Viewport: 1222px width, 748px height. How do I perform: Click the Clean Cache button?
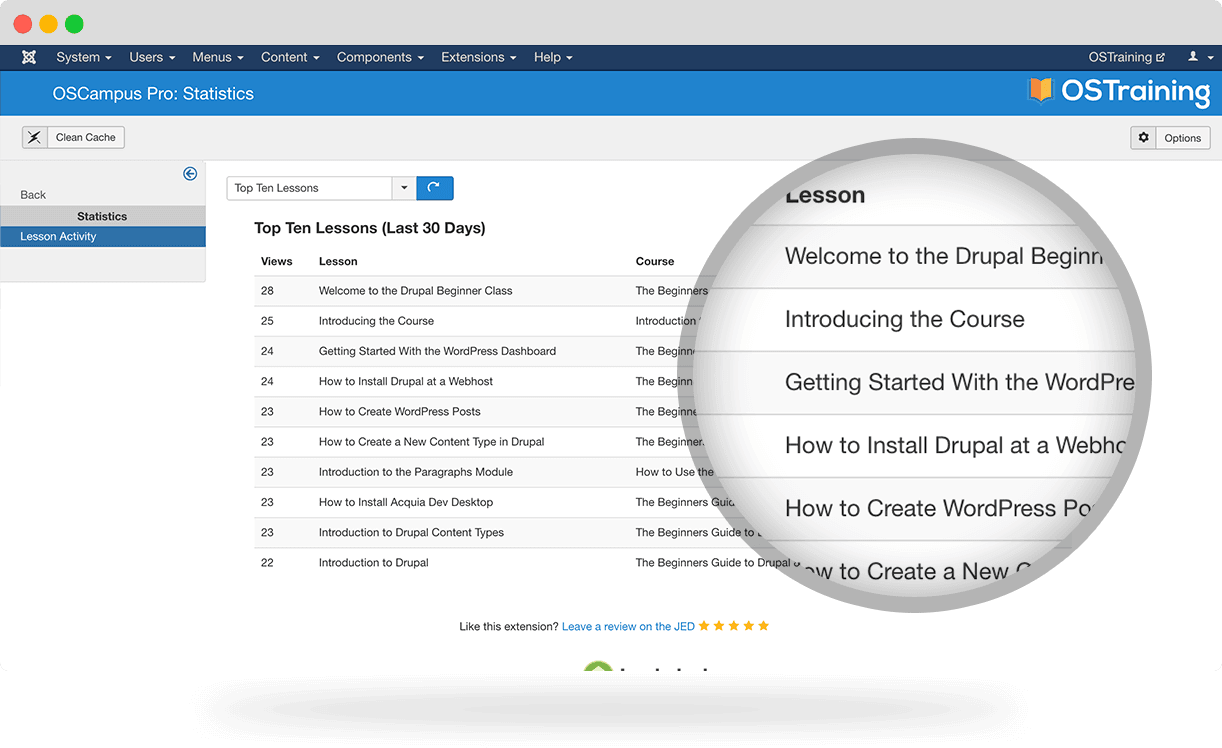[74, 137]
